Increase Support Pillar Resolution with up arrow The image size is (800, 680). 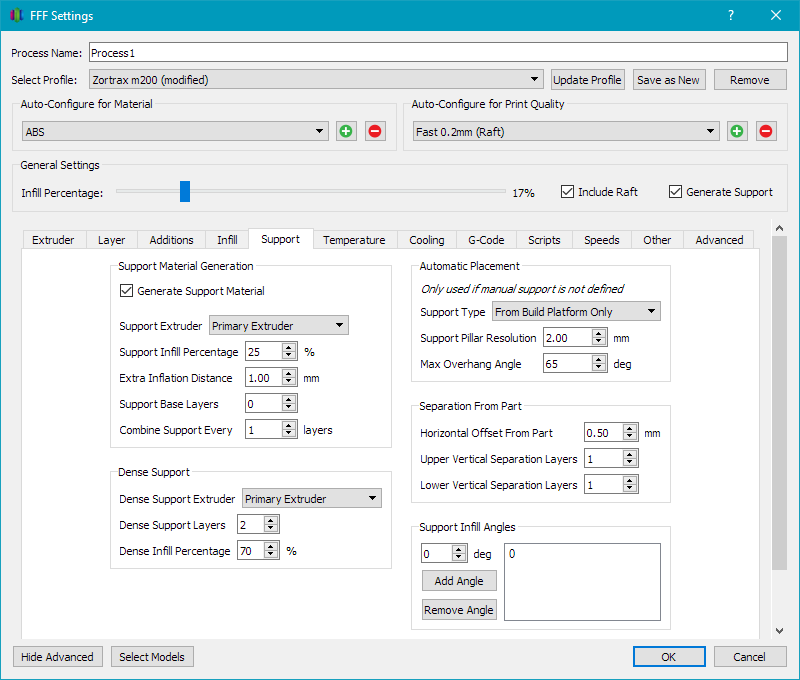point(599,333)
